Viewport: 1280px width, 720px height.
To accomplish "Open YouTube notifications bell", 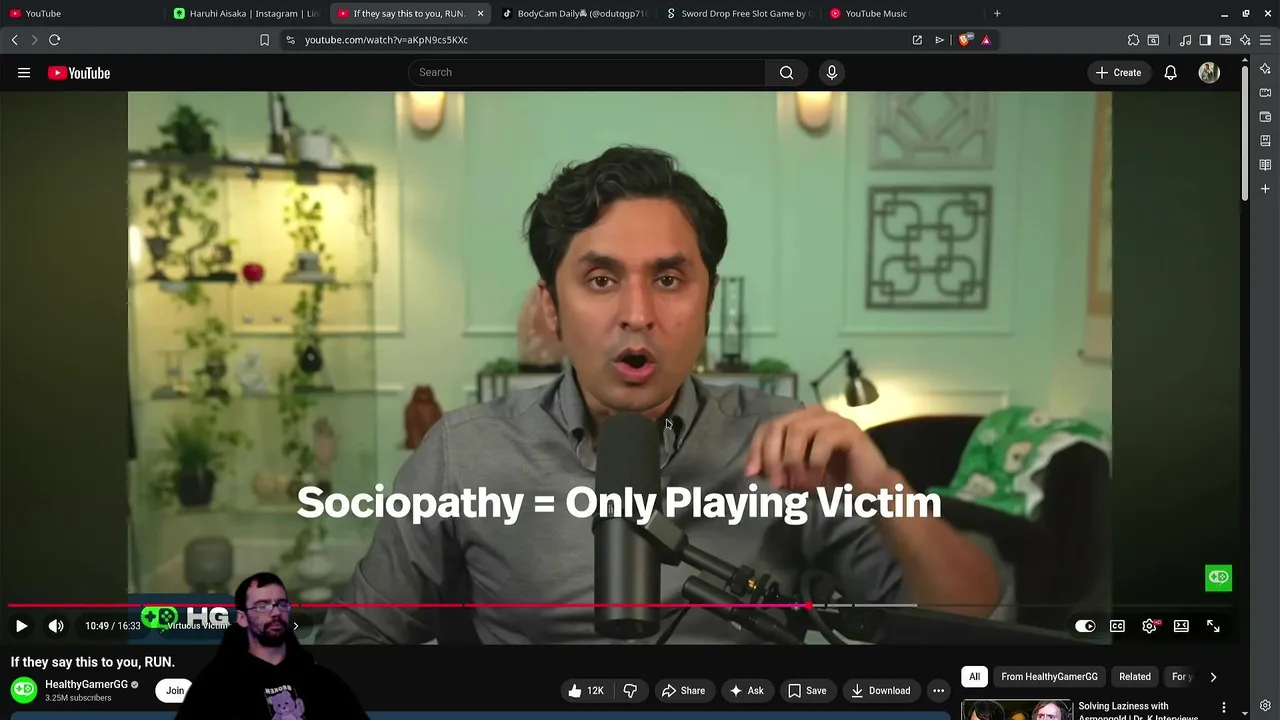I will [1170, 73].
